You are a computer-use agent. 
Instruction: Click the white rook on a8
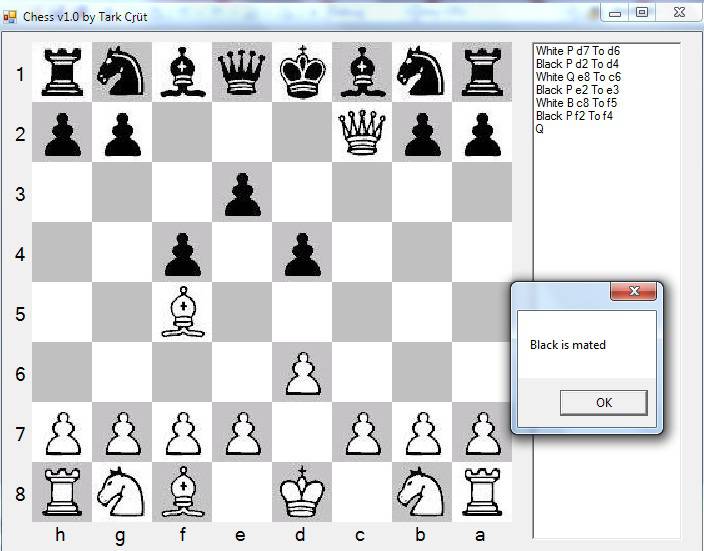[x=481, y=492]
